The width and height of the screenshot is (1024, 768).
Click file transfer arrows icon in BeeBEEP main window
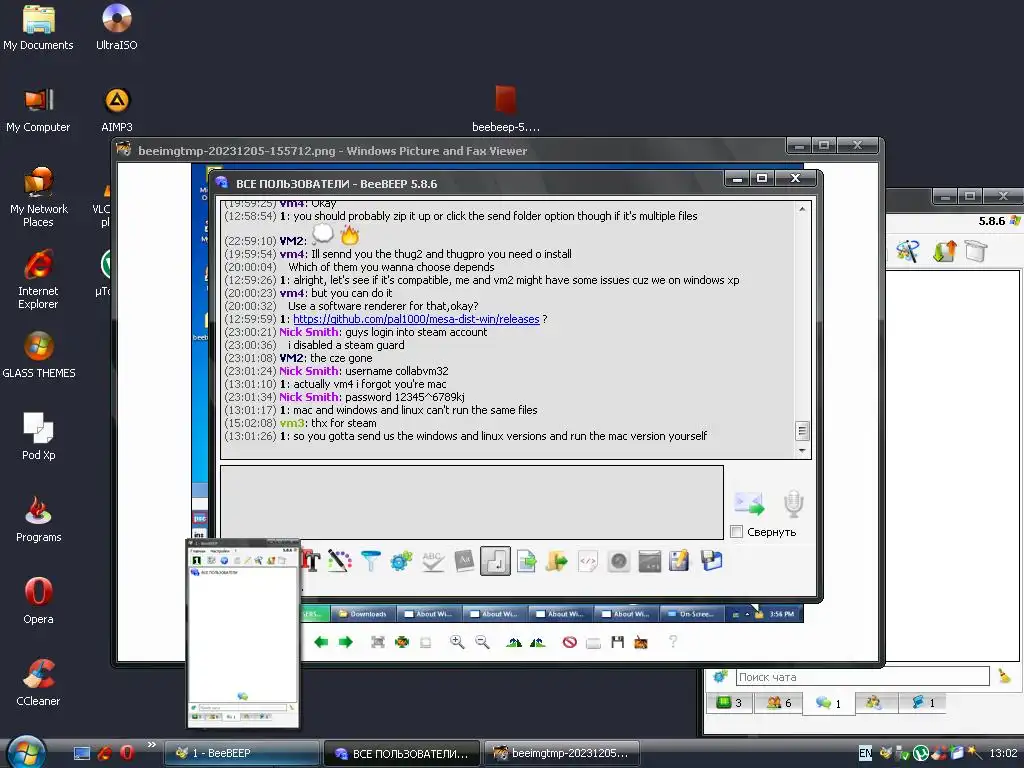944,250
